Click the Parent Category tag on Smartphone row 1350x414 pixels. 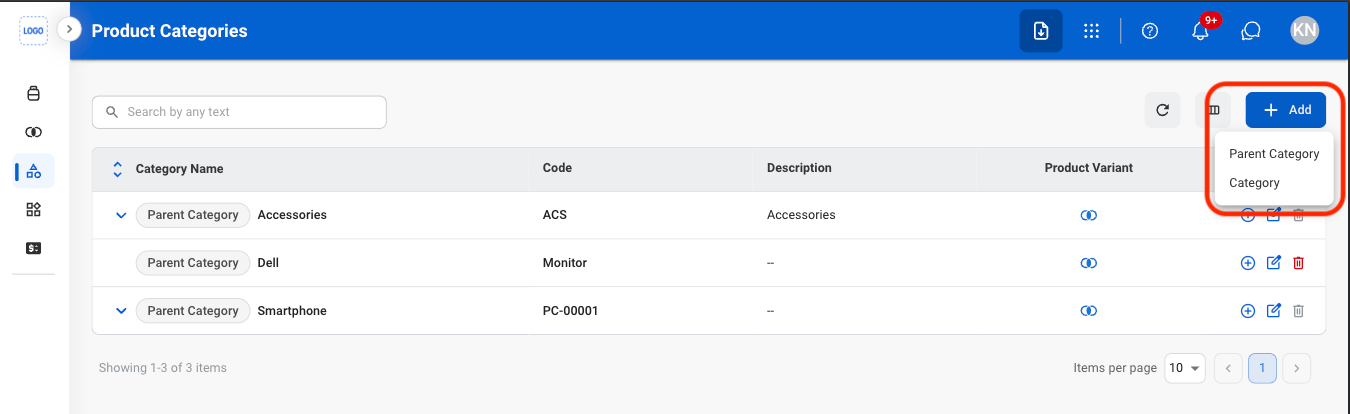[193, 311]
